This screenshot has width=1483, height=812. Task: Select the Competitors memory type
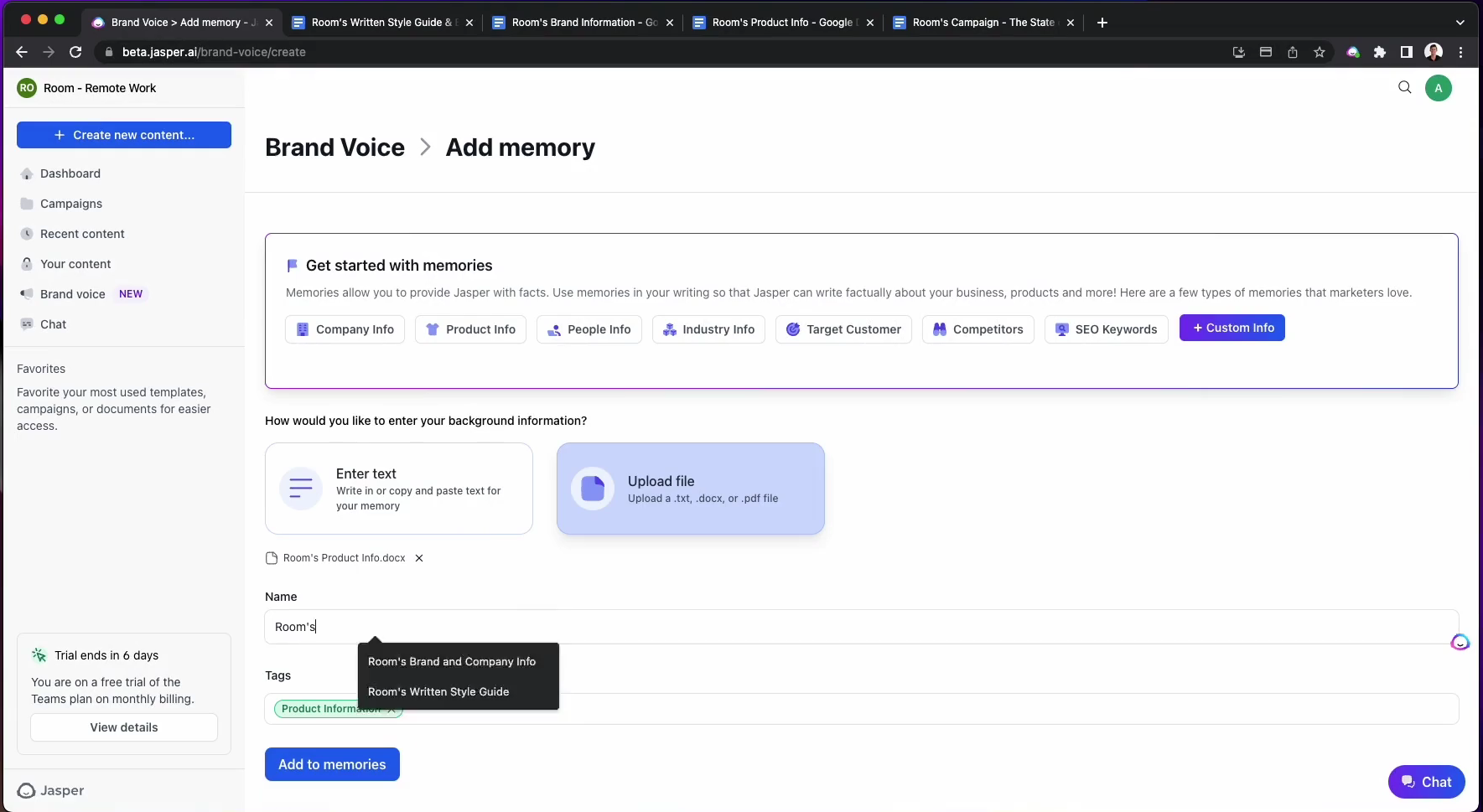click(978, 329)
